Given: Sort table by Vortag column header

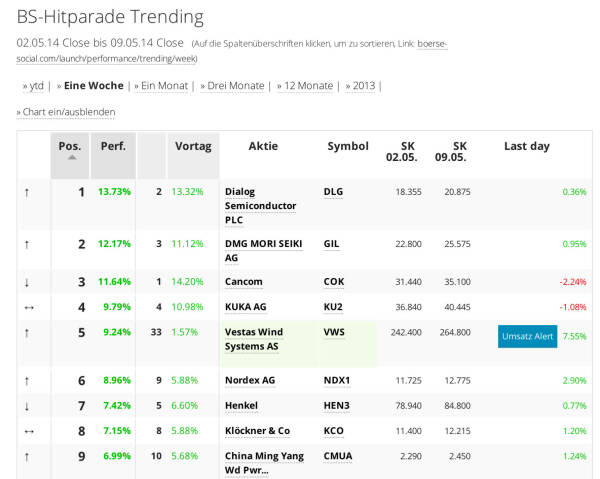Looking at the screenshot, I should (193, 146).
